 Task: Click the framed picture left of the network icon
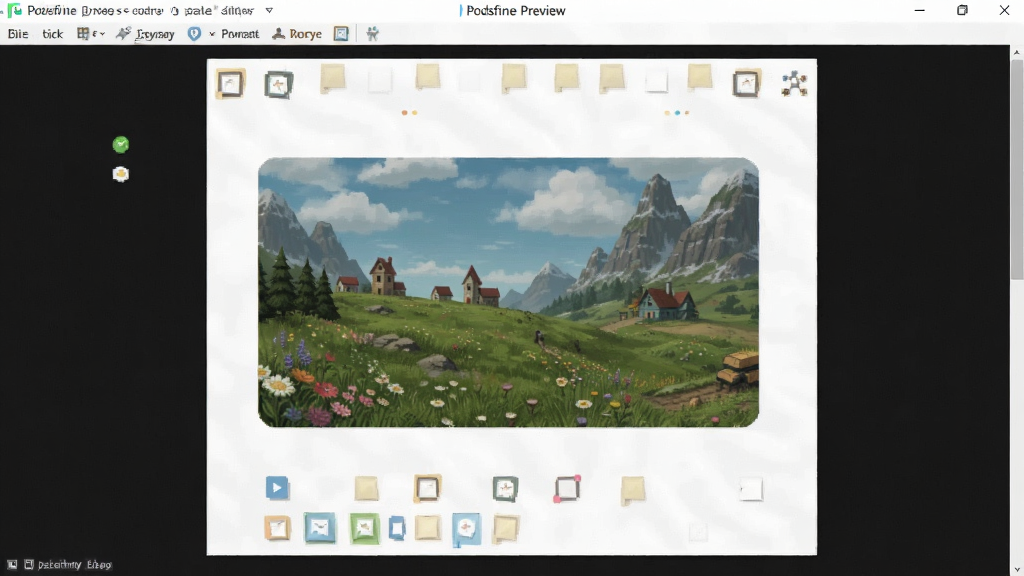point(746,84)
